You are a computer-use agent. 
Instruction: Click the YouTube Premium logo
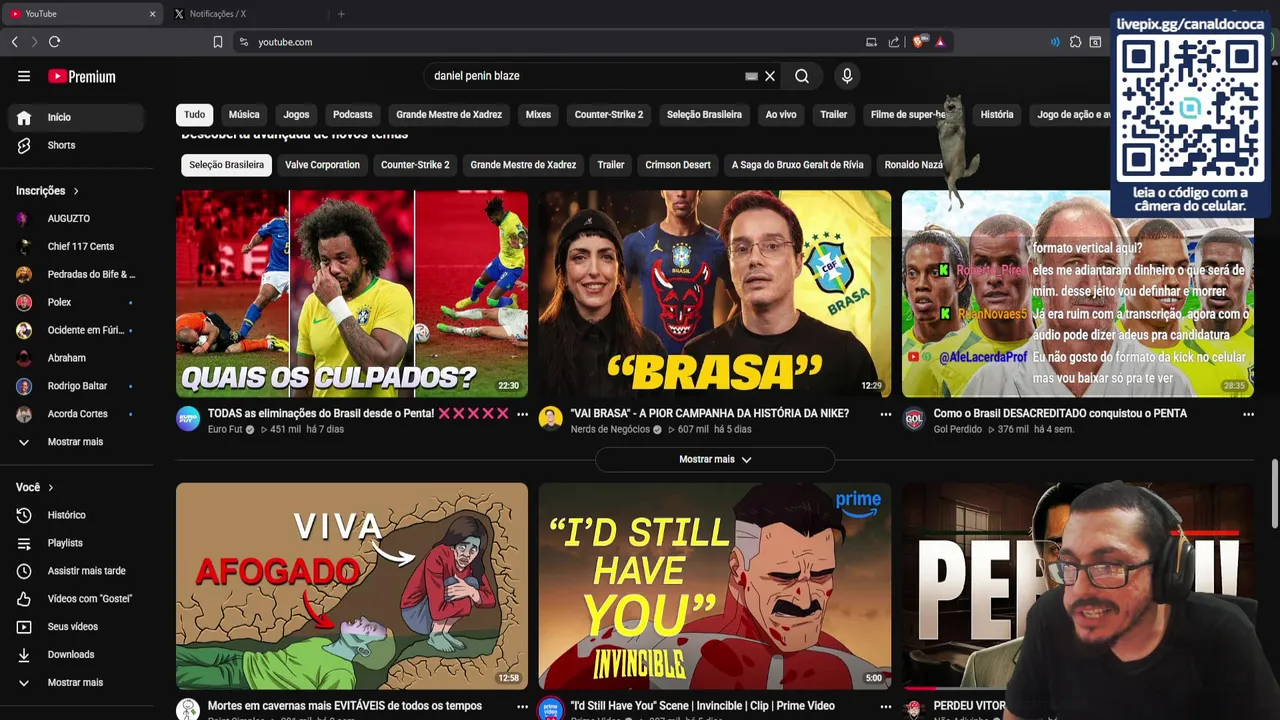82,76
